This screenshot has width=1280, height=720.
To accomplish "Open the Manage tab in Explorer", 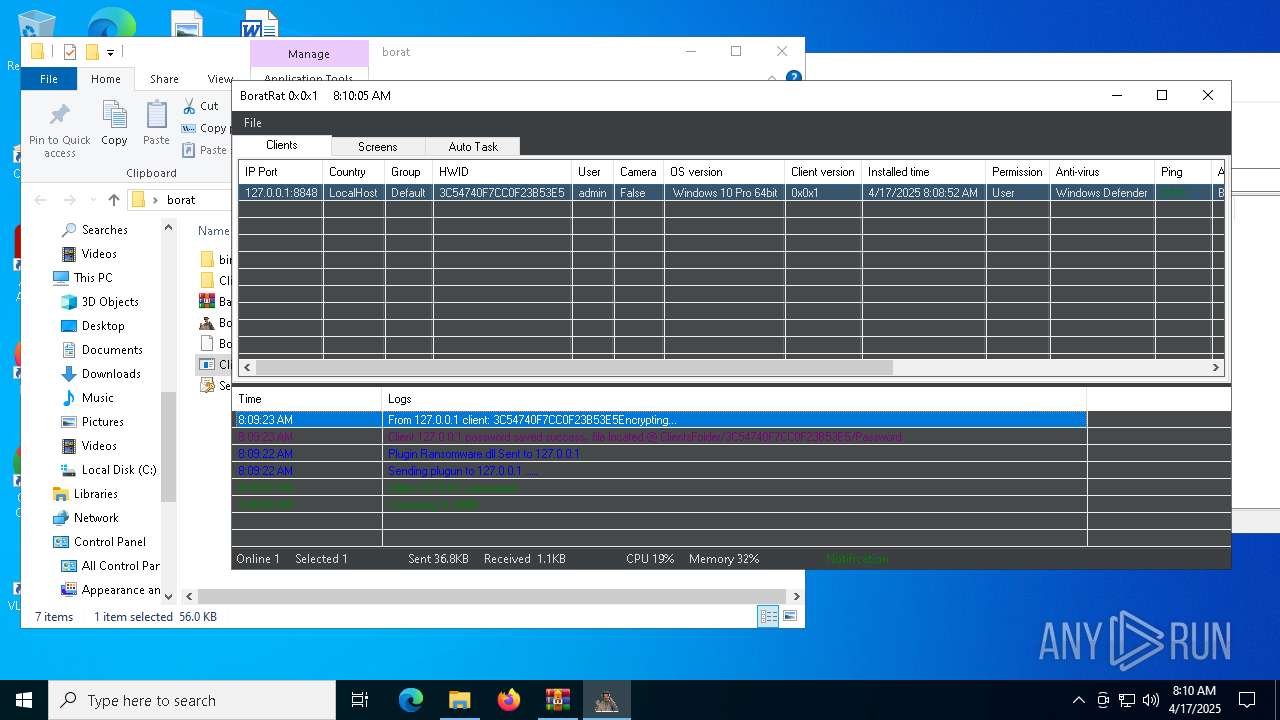I will pyautogui.click(x=309, y=54).
